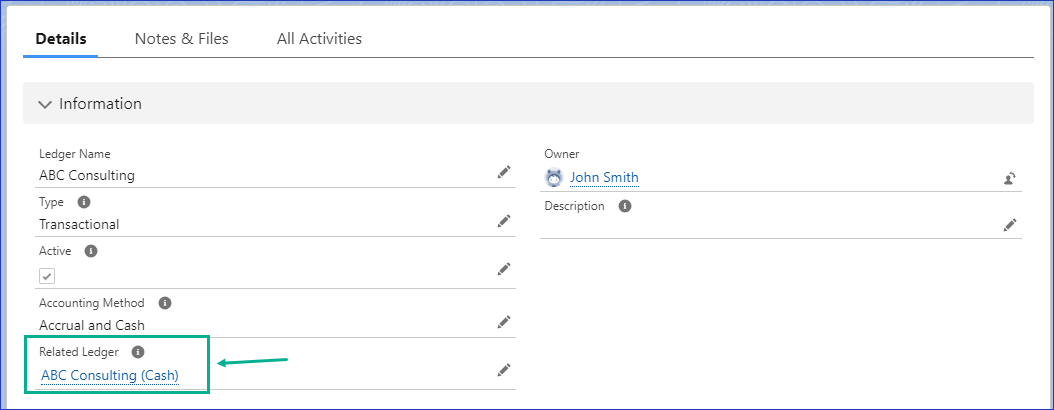Click John Smith's avatar image

tap(554, 178)
